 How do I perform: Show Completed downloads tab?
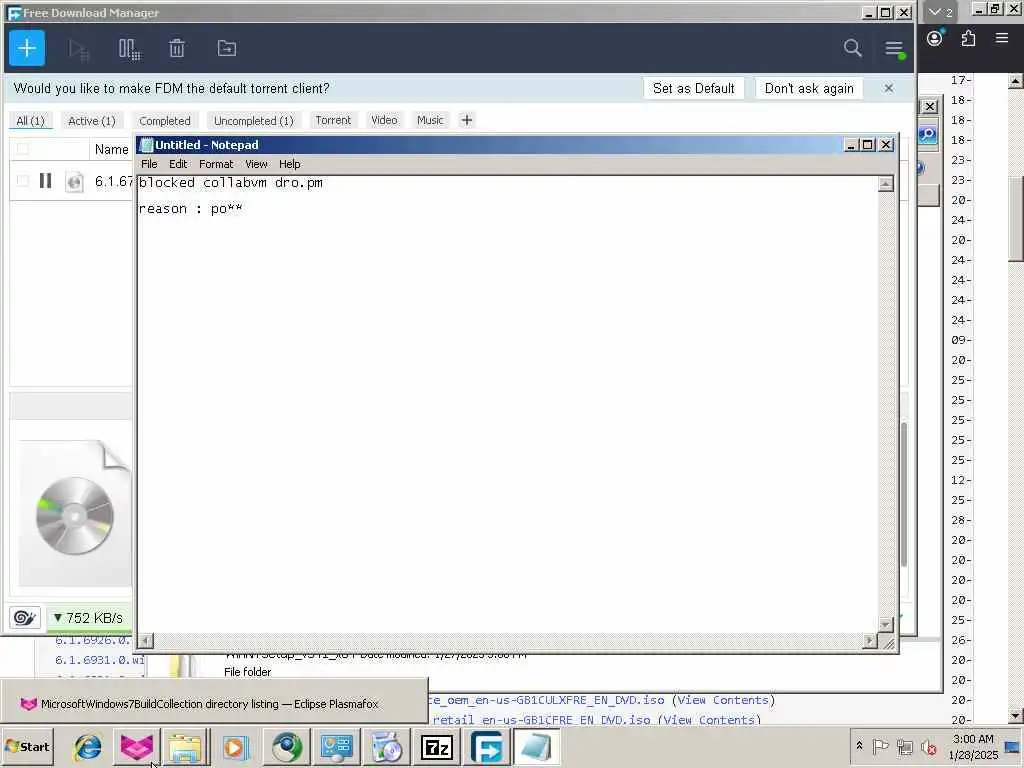point(165,121)
